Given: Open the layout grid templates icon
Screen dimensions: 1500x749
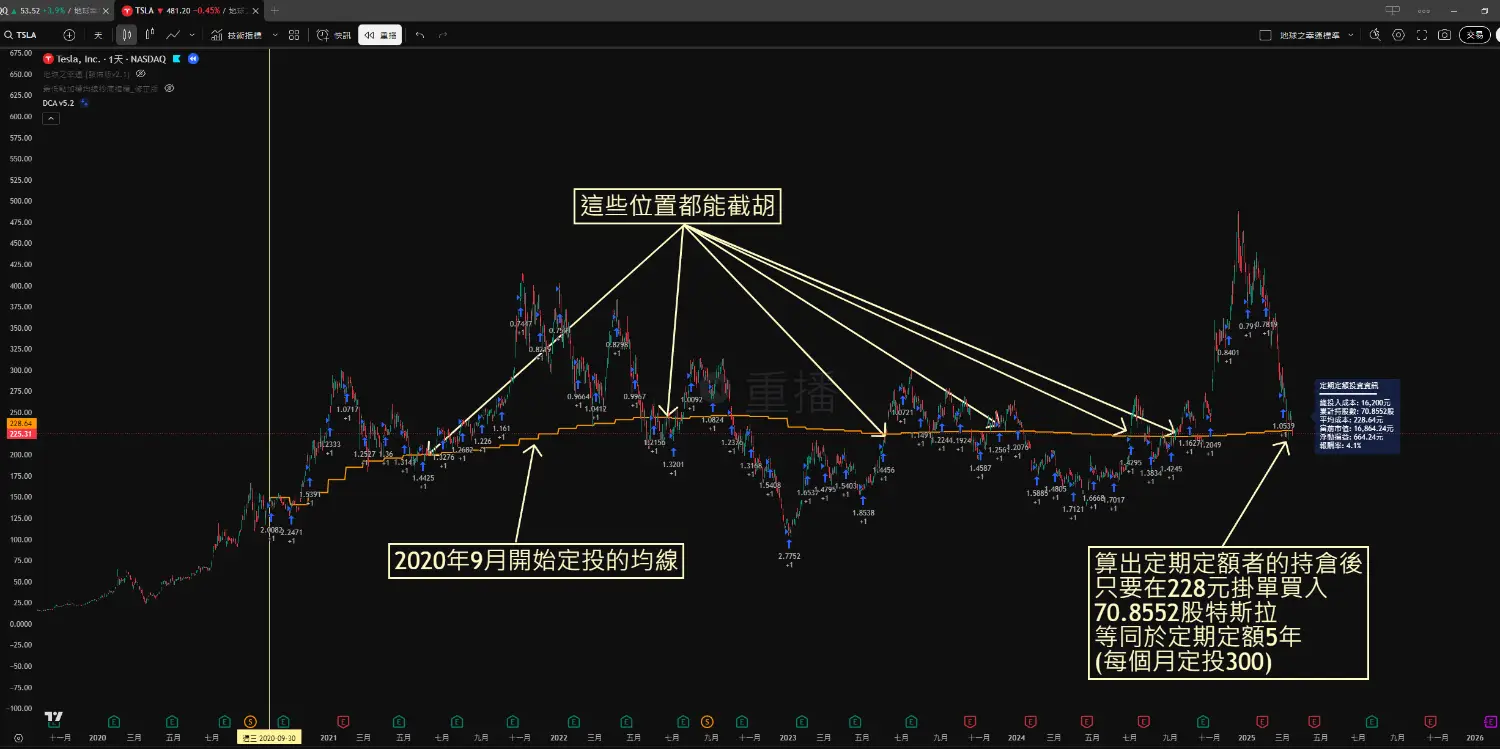Looking at the screenshot, I should coord(294,35).
